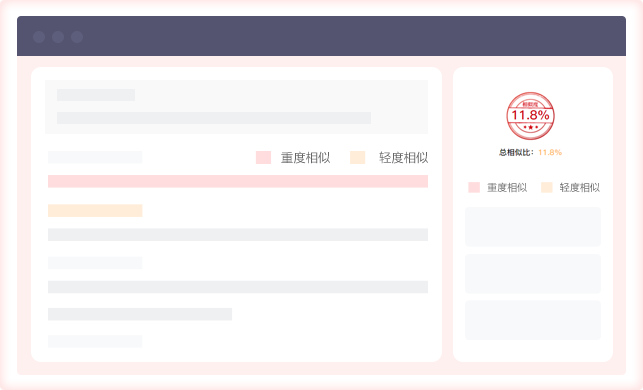This screenshot has width=643, height=390.
Task: Open the second gray result card in sidebar
Action: click(x=533, y=274)
